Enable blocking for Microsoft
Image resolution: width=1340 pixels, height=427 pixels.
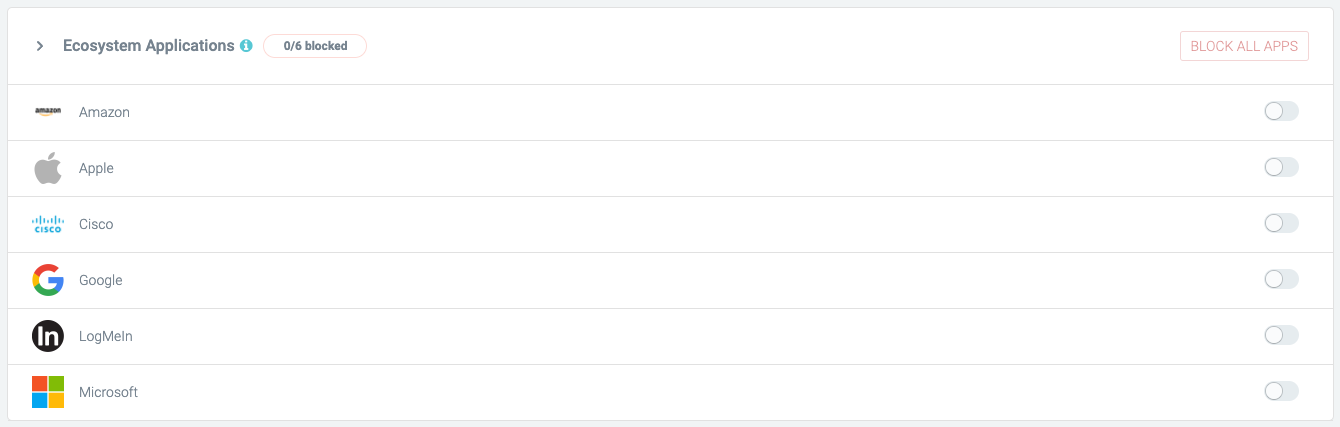point(1281,391)
